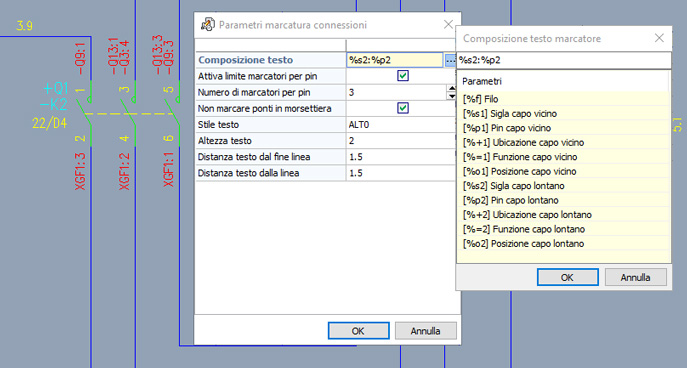This screenshot has height=368, width=687.
Task: Click the 'Altezza testo' value 2
Action: (401, 141)
